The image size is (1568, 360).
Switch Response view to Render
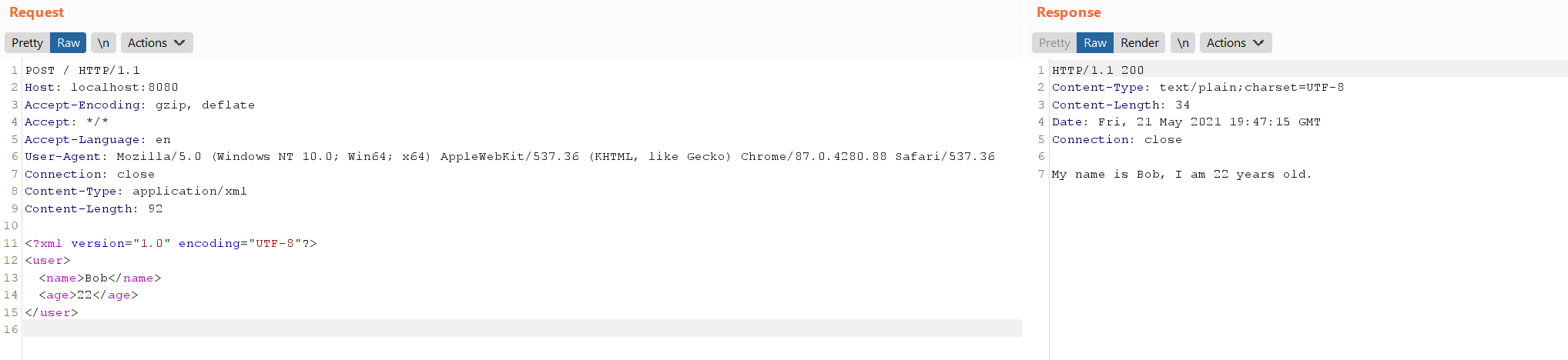pyautogui.click(x=1139, y=43)
